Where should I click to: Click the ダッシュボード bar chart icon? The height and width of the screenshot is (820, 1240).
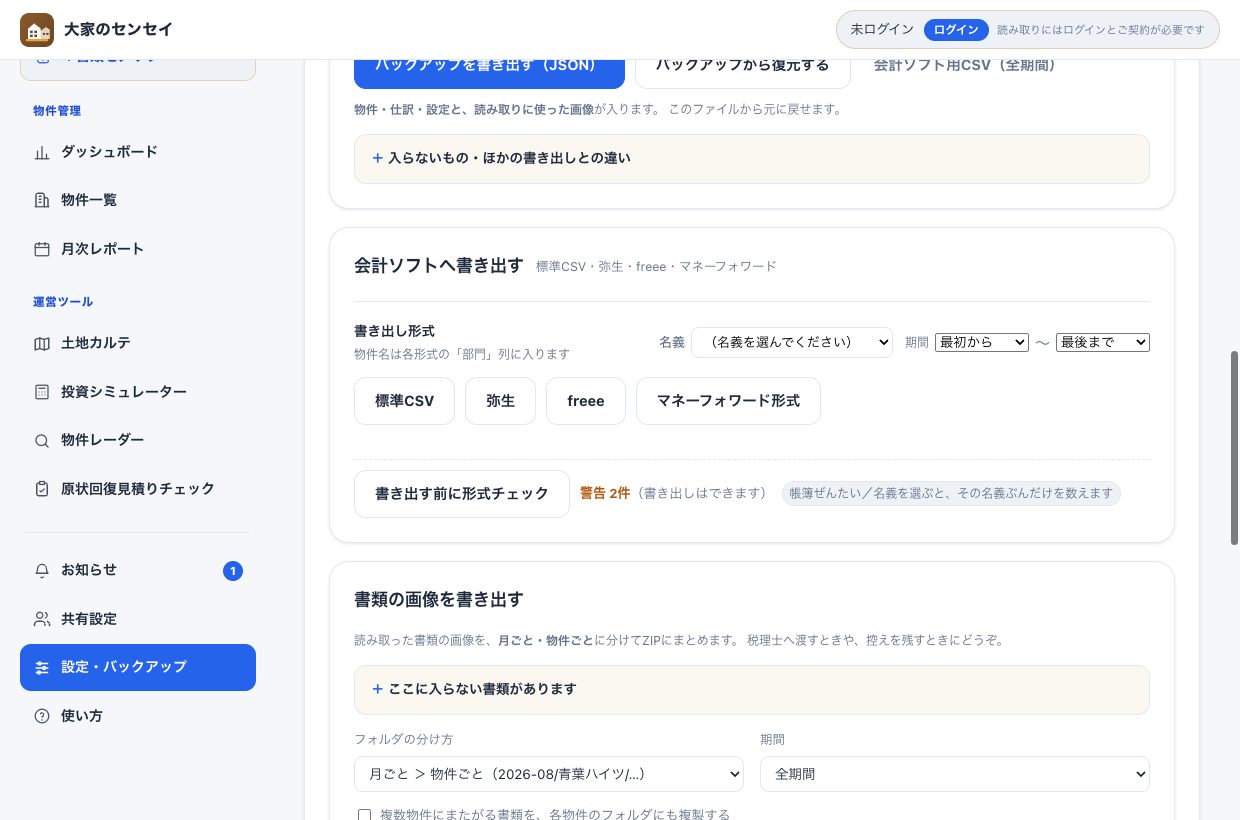point(42,152)
